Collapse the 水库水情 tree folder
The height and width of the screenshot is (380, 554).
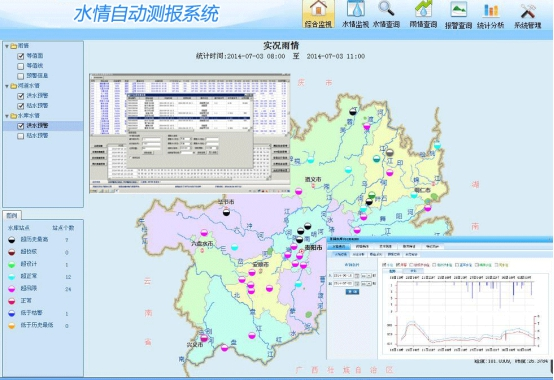7,116
